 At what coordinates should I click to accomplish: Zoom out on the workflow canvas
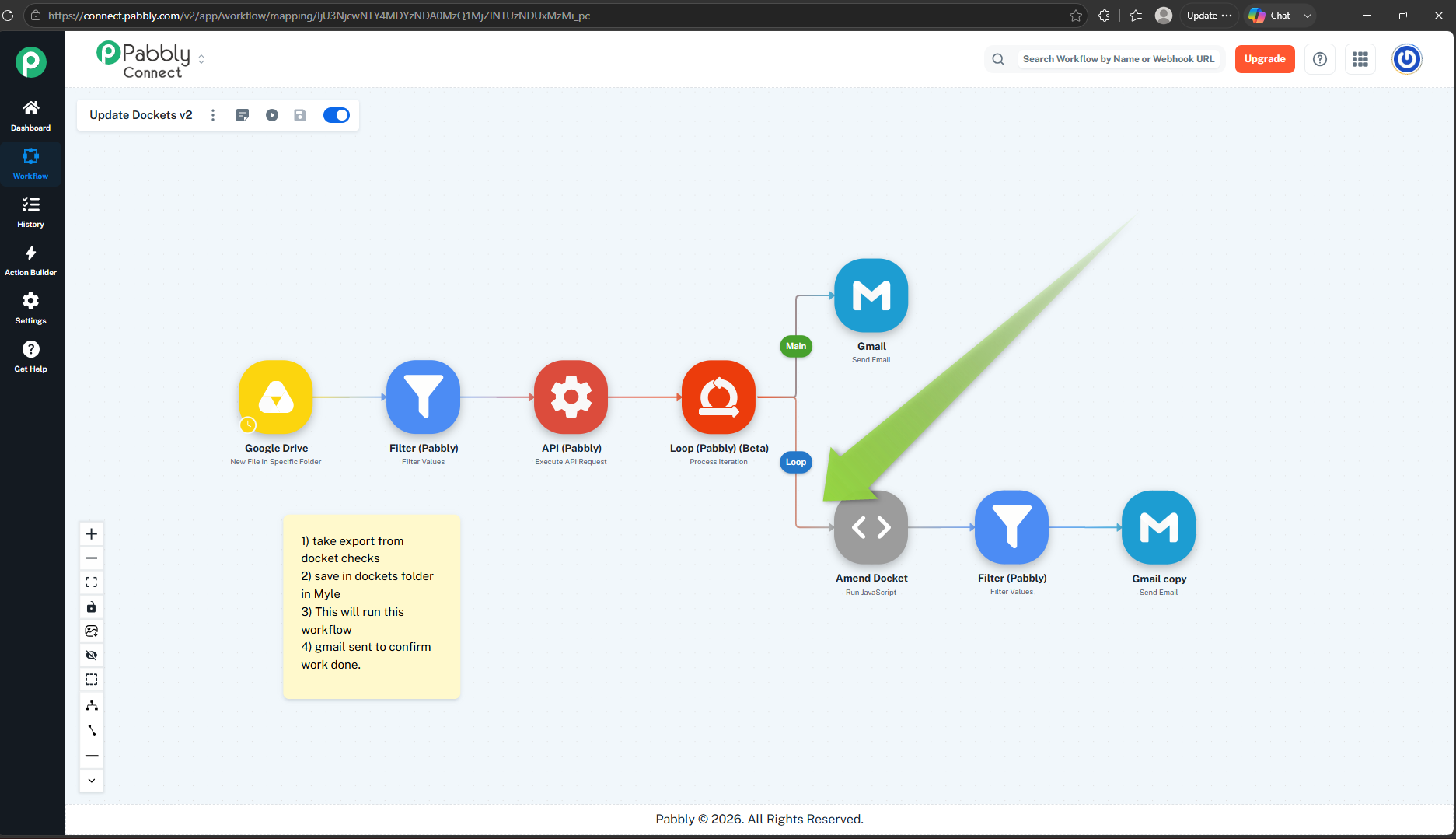coord(92,558)
